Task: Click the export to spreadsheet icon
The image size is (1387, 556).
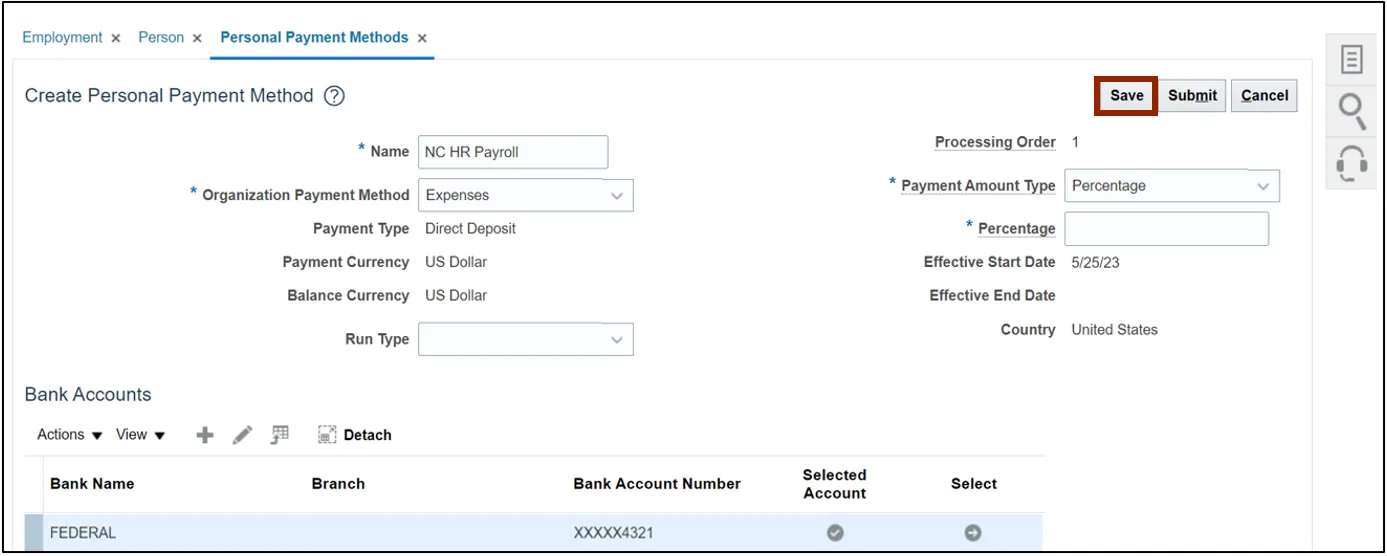Action: pos(280,434)
